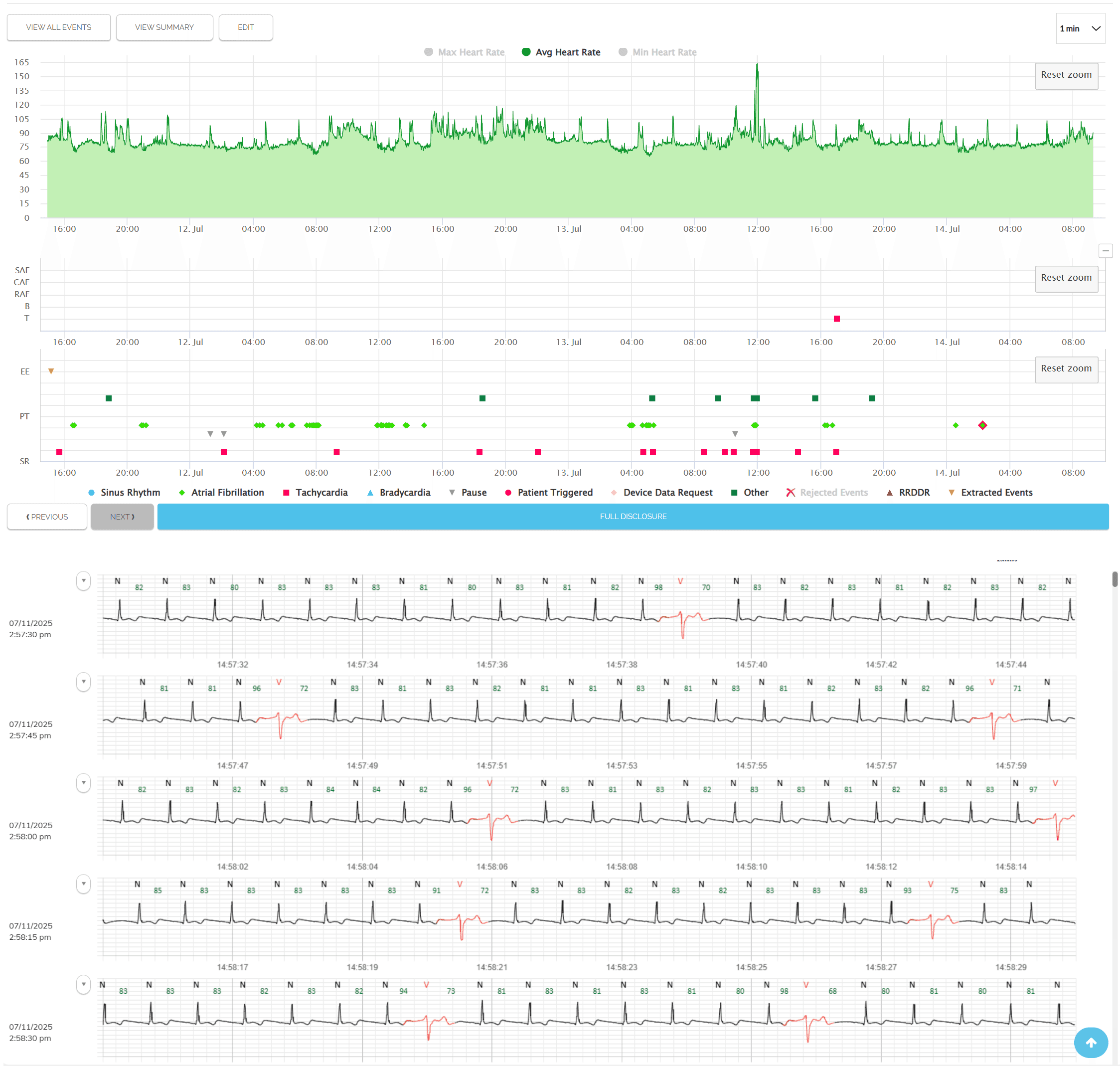Image resolution: width=1120 pixels, height=1073 pixels.
Task: Collapse the rhythm chart with minus icon
Action: click(1105, 250)
